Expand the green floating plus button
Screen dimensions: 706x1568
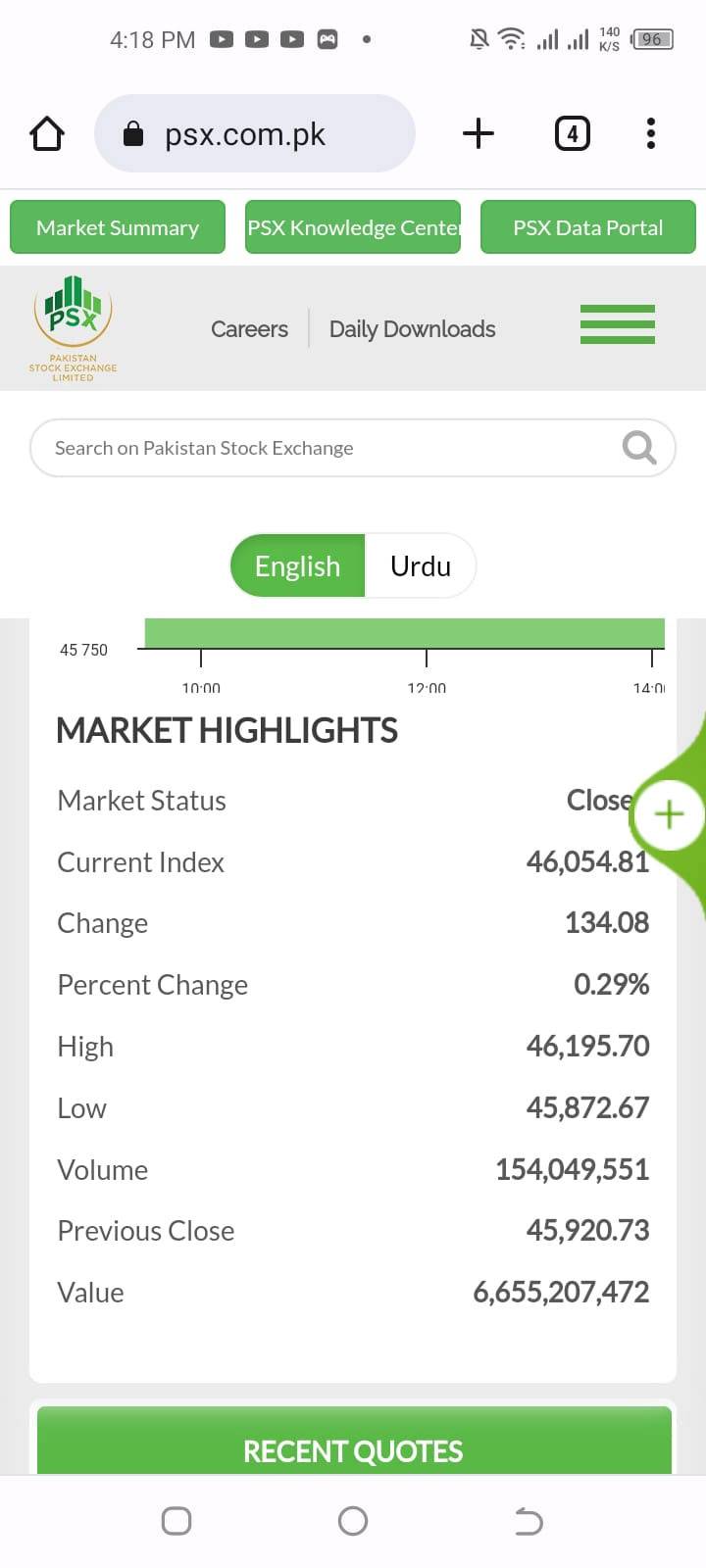pos(669,814)
